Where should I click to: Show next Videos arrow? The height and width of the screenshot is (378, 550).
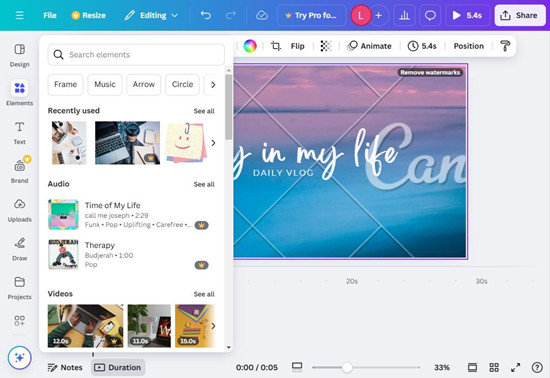213,326
